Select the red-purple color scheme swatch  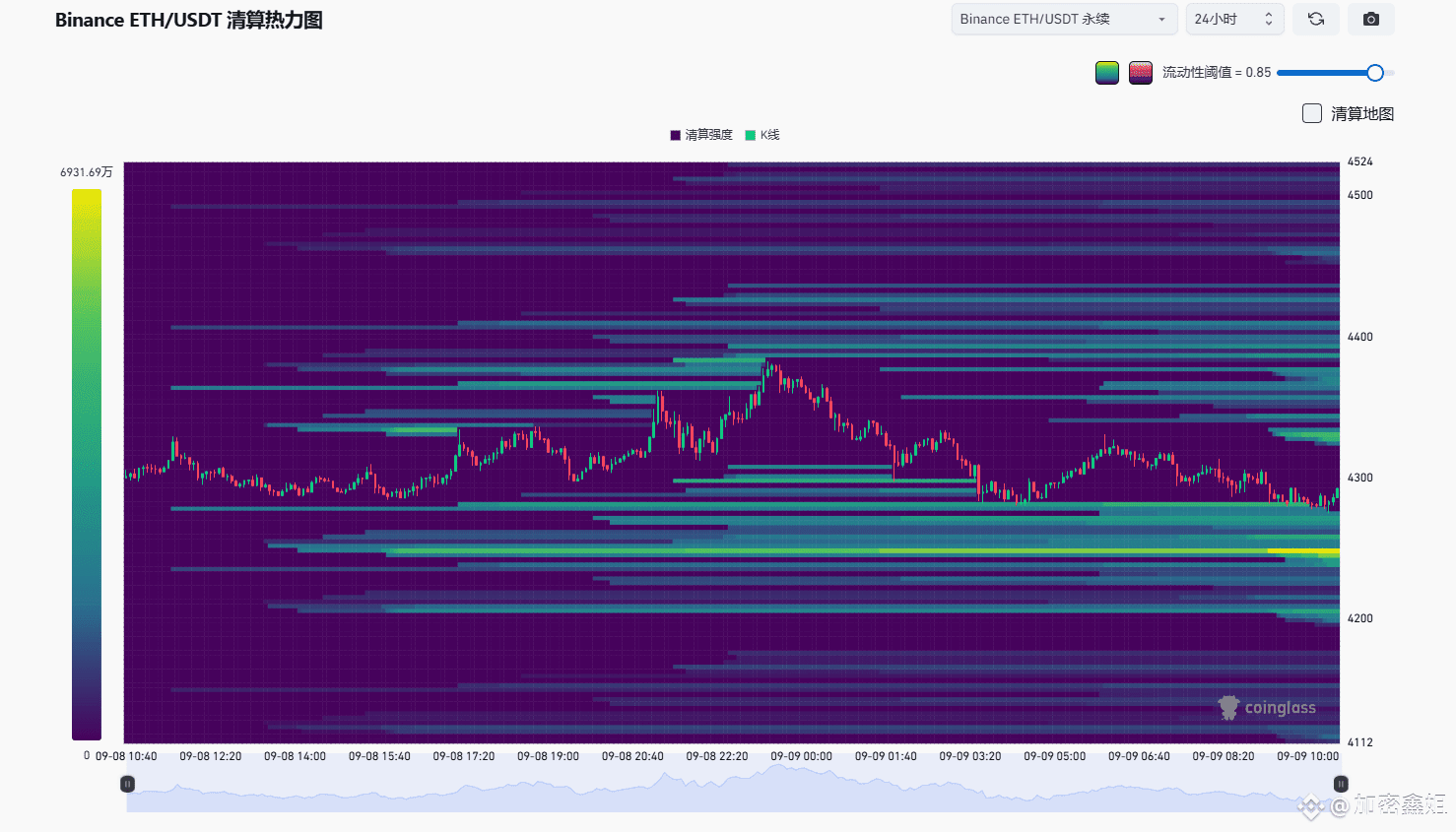[1141, 72]
